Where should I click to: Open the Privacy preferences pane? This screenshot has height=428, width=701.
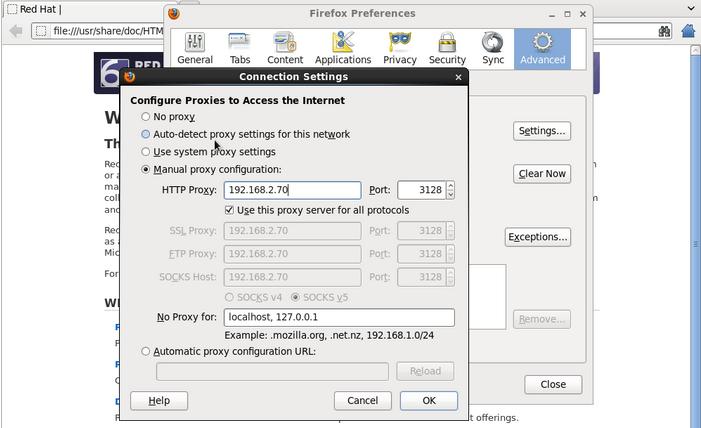tap(400, 49)
